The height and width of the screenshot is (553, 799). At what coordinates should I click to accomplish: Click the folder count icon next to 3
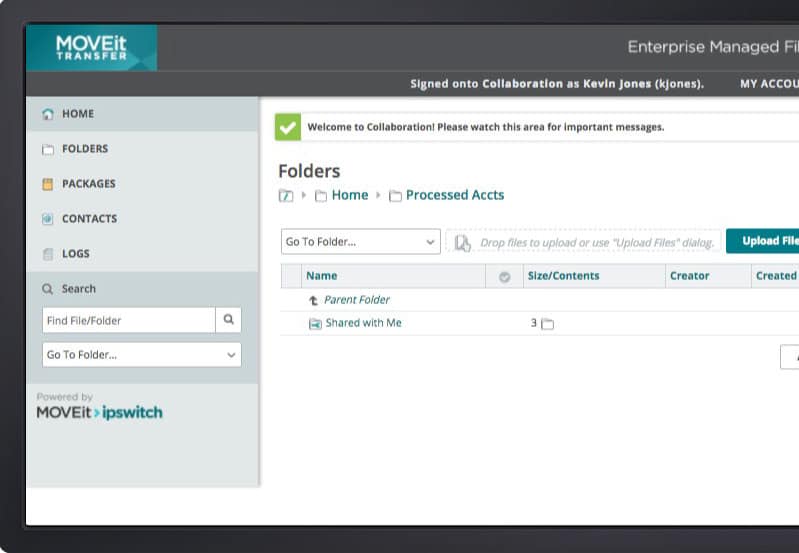547,324
